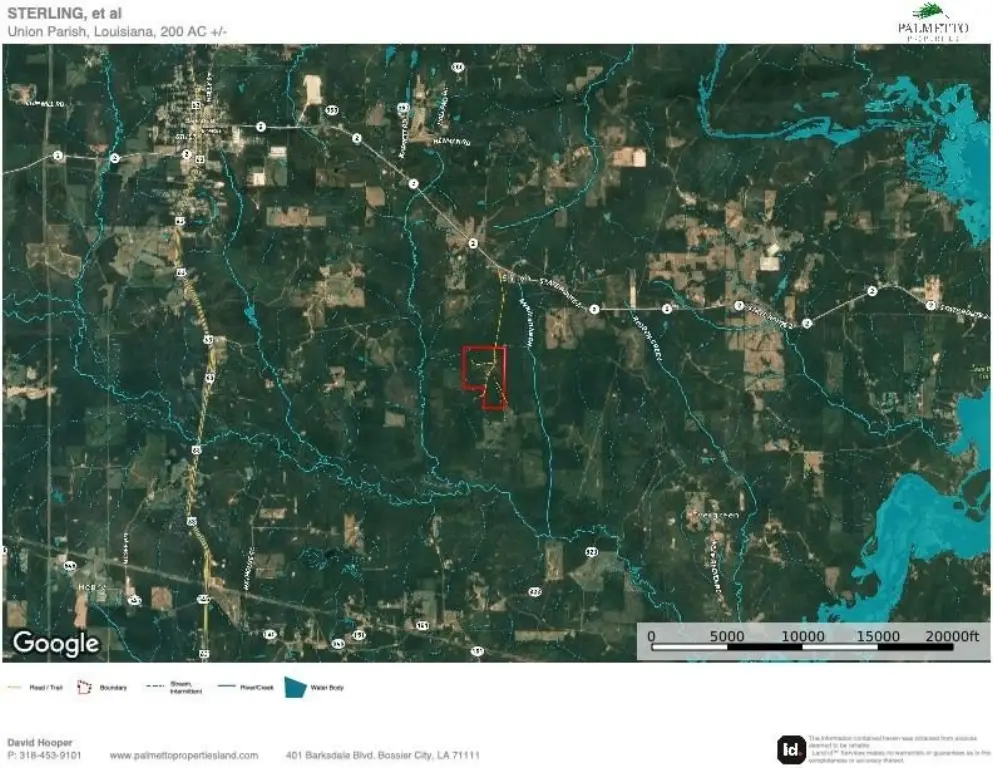Click the 401 Barksdale Blvd address
This screenshot has height=768, width=993.
click(x=383, y=755)
